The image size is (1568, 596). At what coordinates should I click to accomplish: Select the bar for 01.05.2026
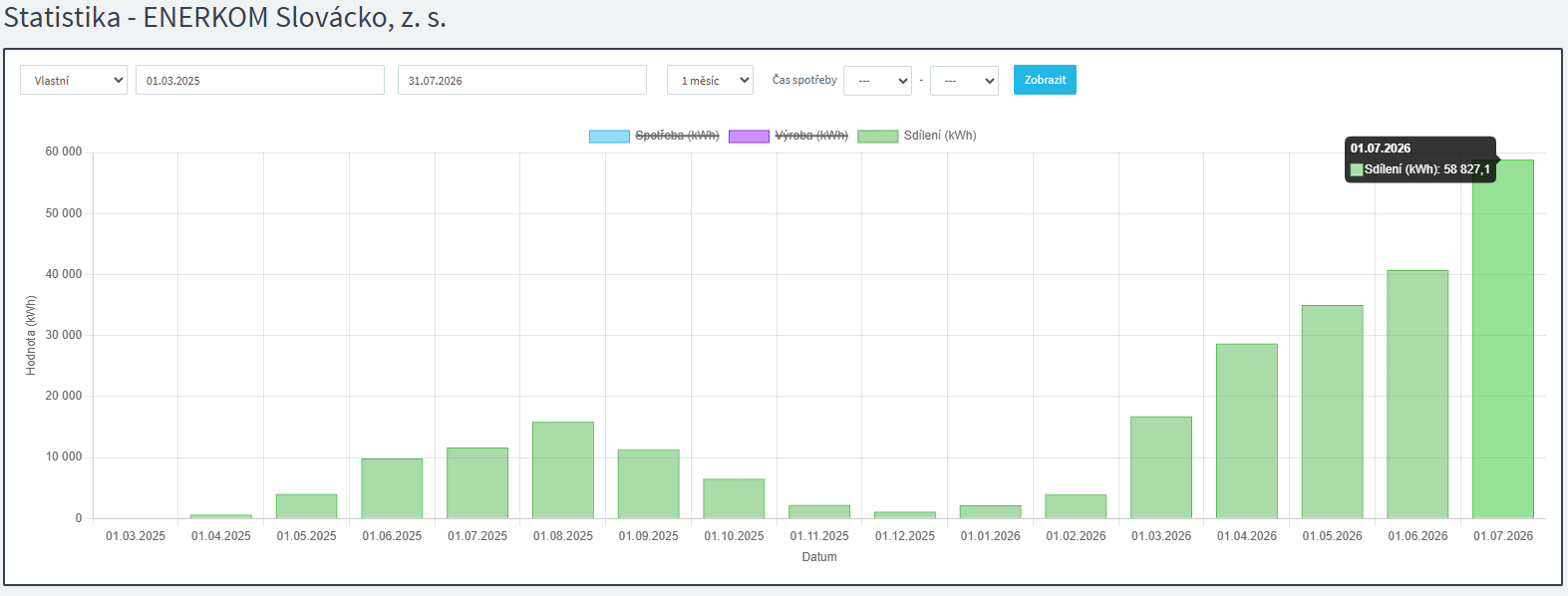1333,412
